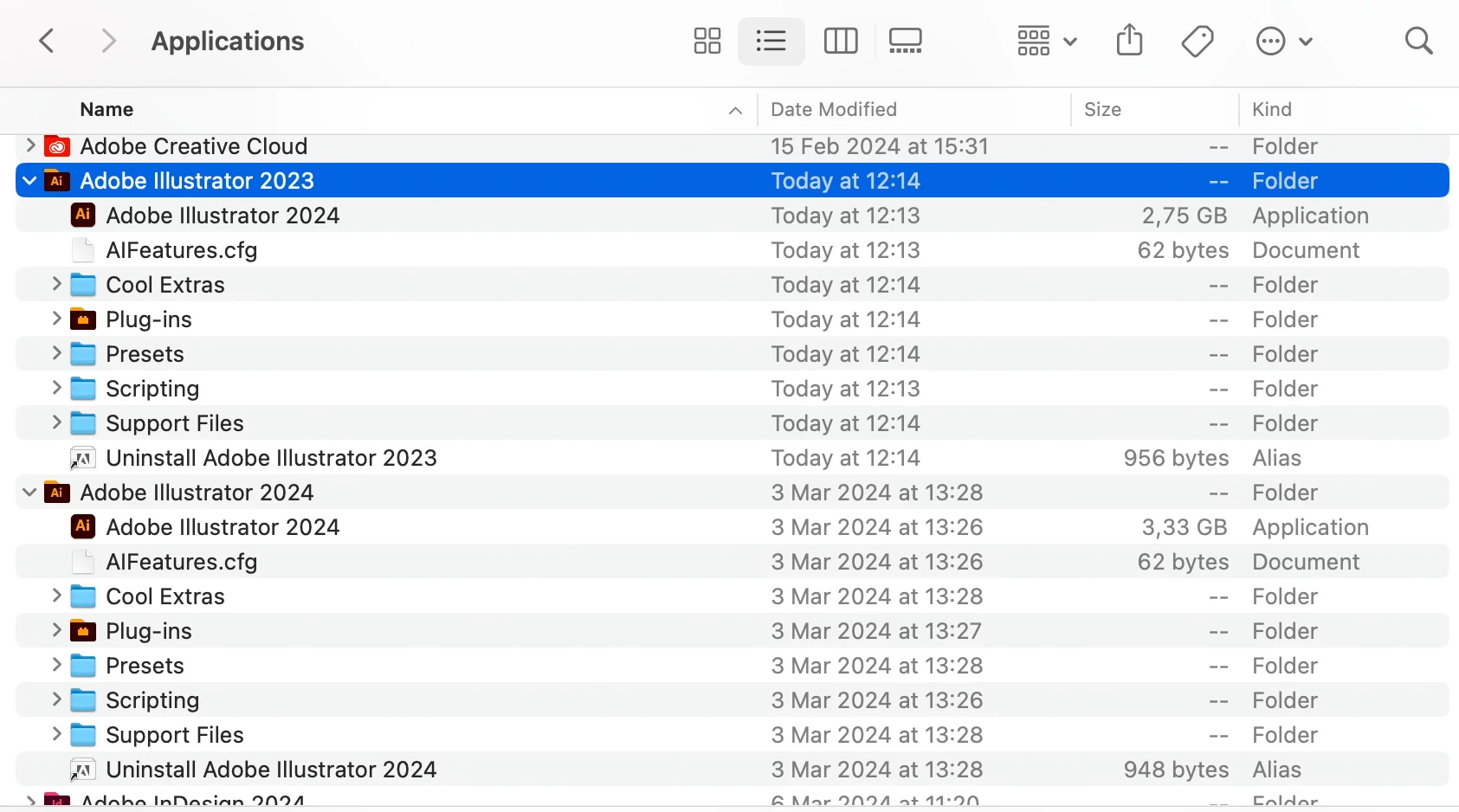
Task: Click Uninstall Adobe Illustrator 2024 alias icon
Action: pos(82,770)
